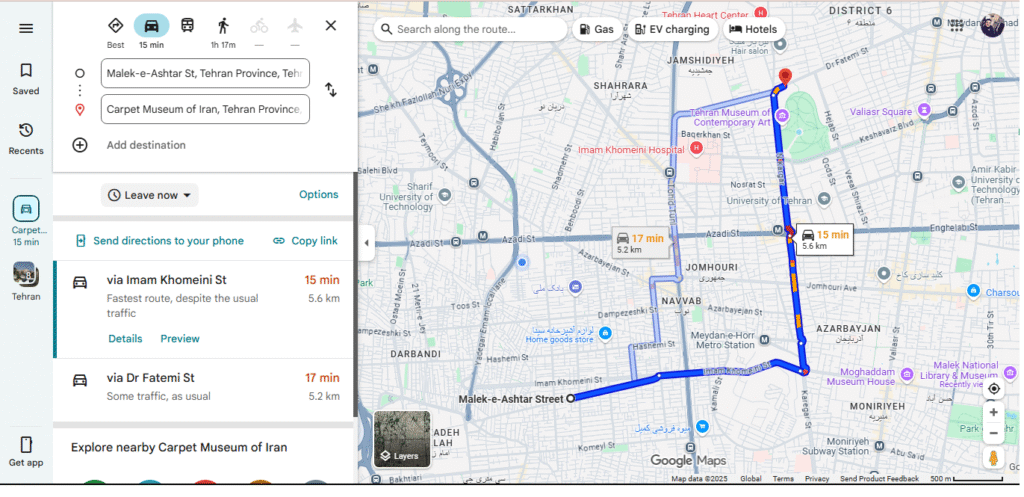
Task: Click Malek-e-Ashtar Street start marker
Action: 570,398
